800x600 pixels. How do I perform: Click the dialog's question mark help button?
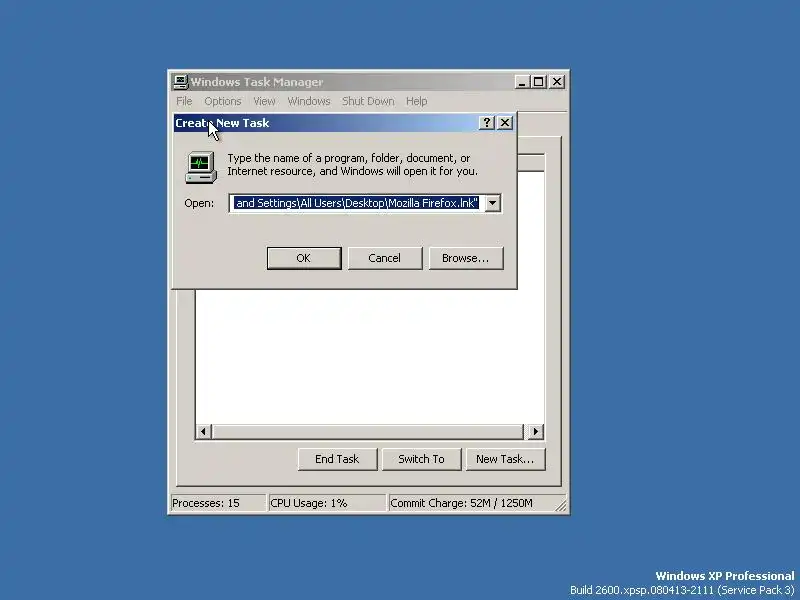tap(486, 122)
